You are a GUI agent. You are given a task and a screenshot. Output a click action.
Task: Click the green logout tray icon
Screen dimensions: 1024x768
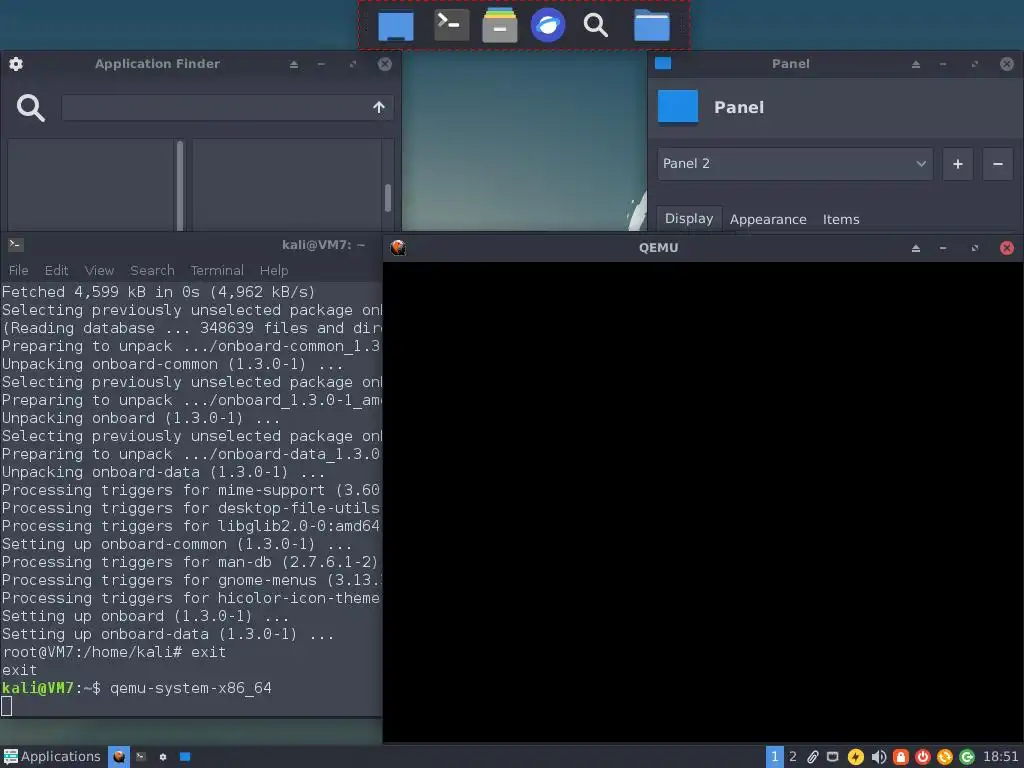coord(967,757)
